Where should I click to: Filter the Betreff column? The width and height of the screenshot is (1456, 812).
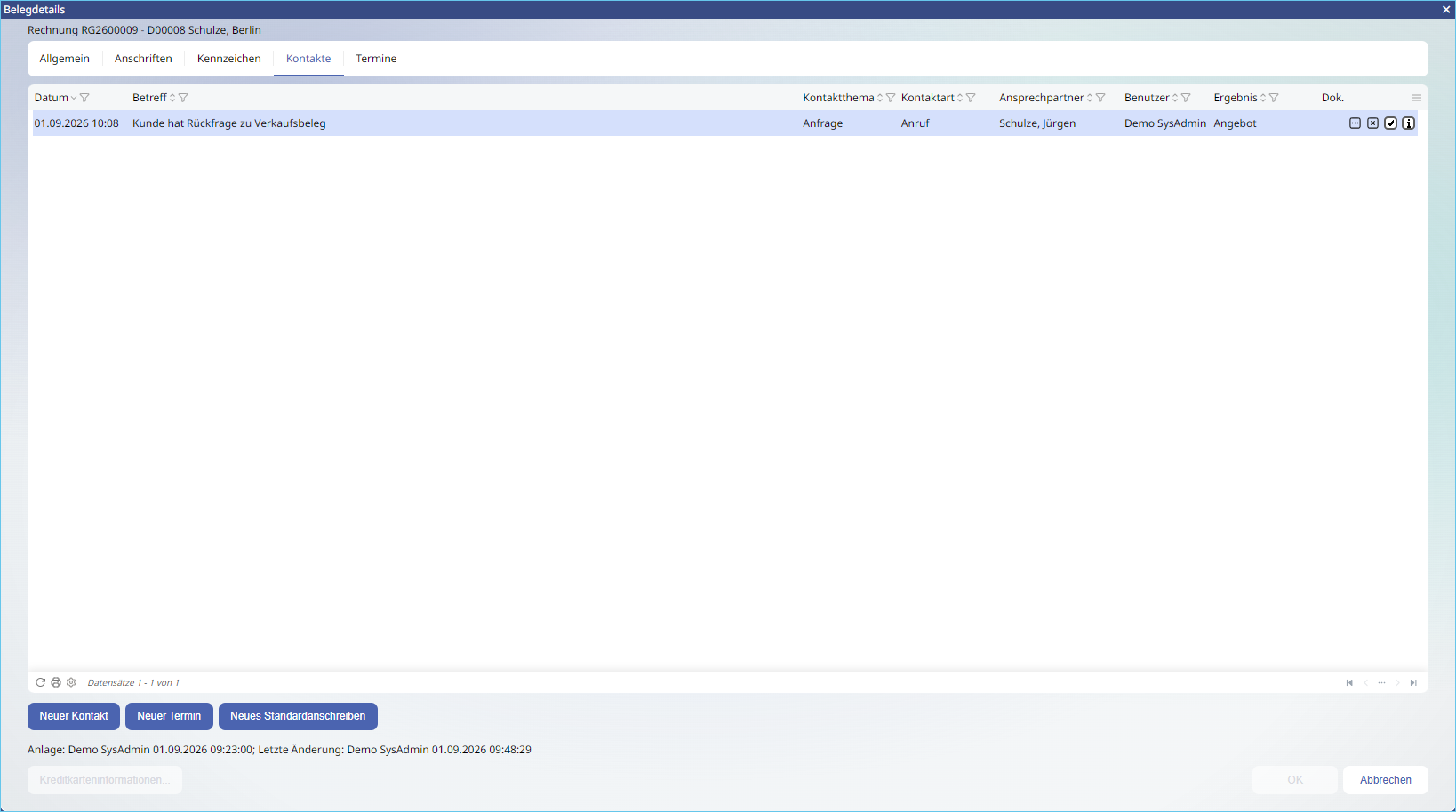(183, 98)
